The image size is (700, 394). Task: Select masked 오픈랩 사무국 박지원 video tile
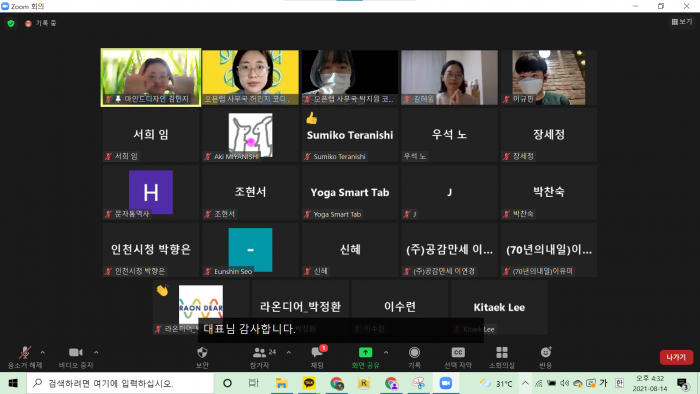point(350,78)
